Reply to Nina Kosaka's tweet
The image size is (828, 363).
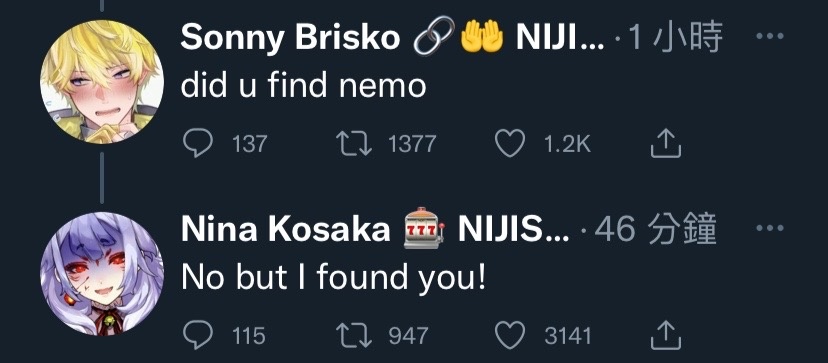click(199, 336)
